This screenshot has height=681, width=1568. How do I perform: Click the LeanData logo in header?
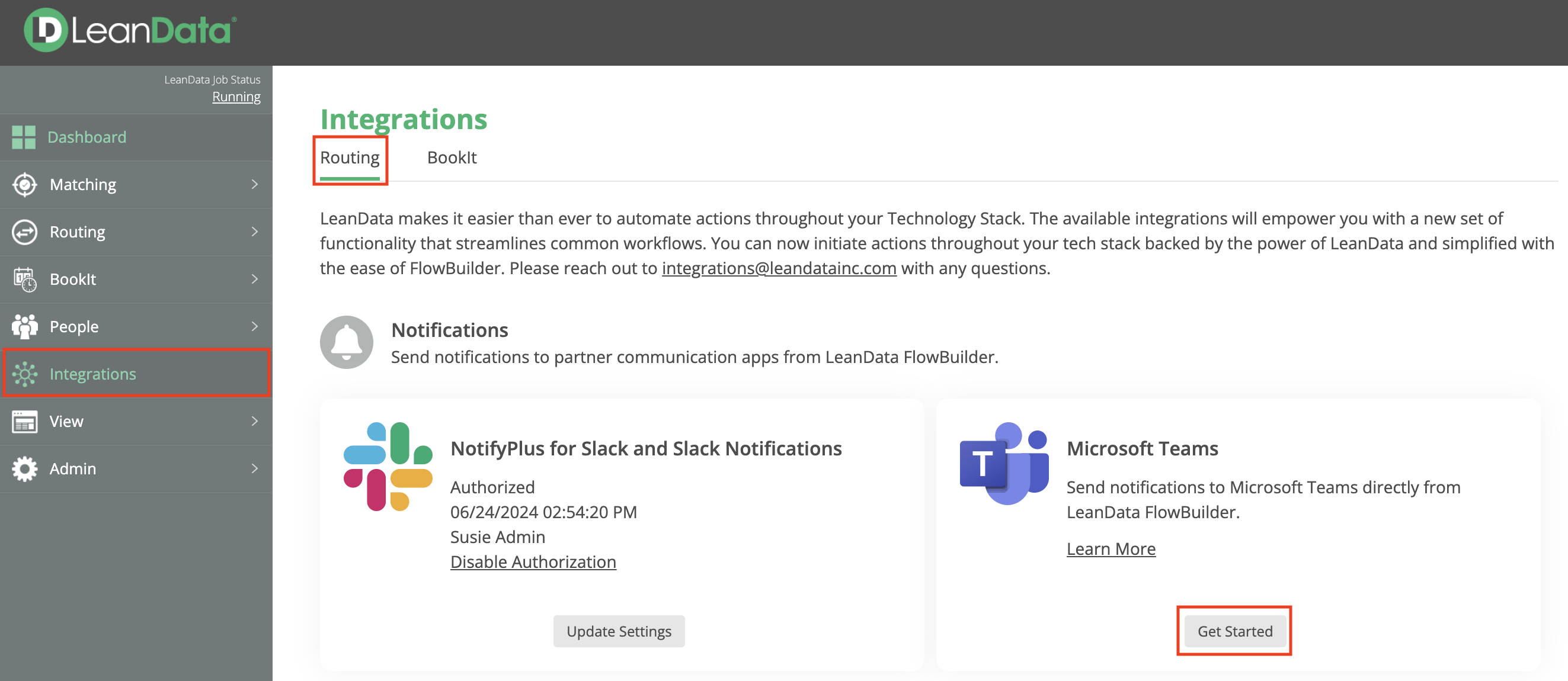[130, 30]
